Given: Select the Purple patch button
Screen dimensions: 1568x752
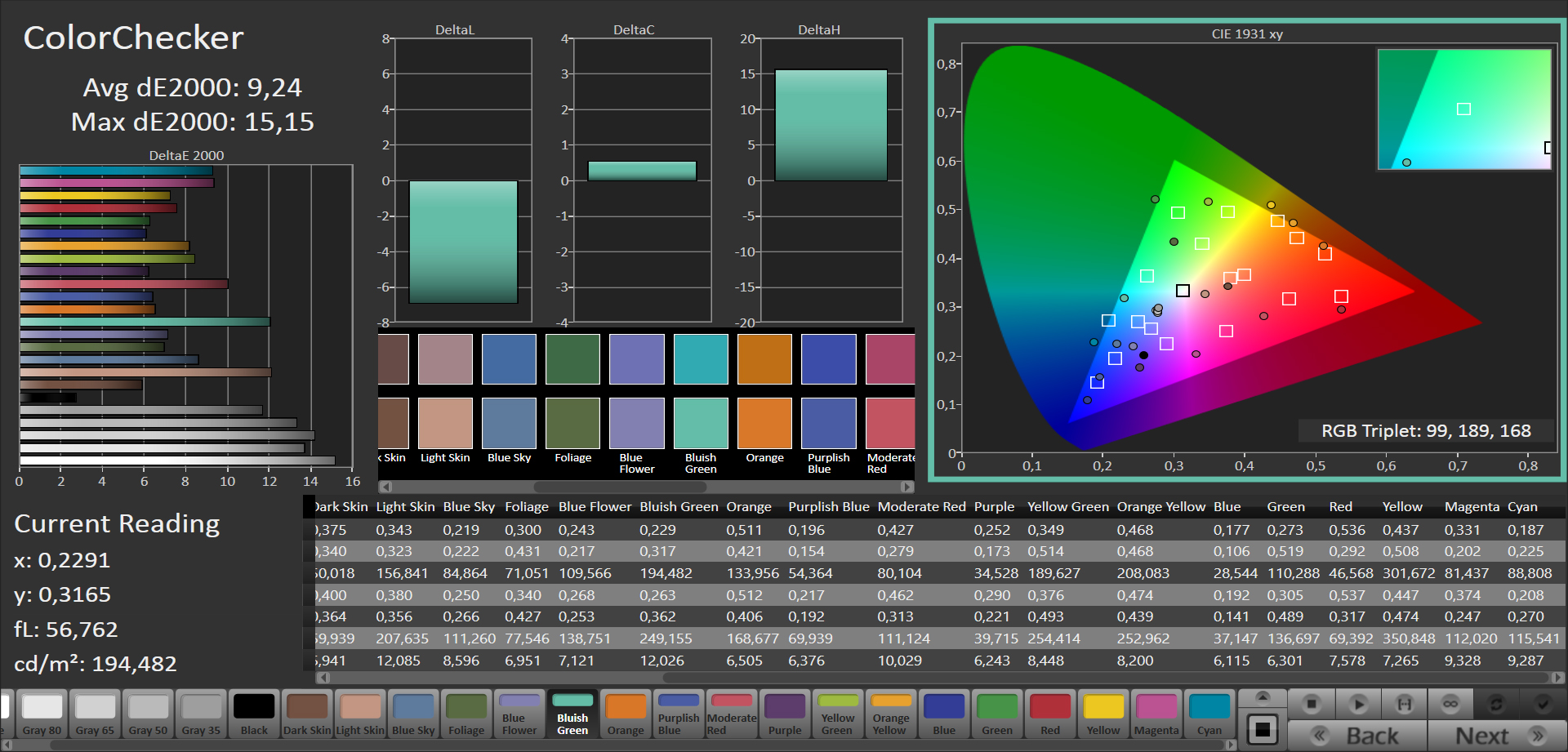Looking at the screenshot, I should click(785, 714).
